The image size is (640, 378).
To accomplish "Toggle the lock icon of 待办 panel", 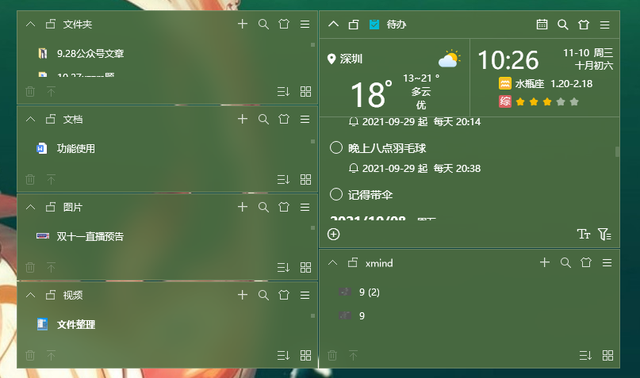I will [x=353, y=24].
